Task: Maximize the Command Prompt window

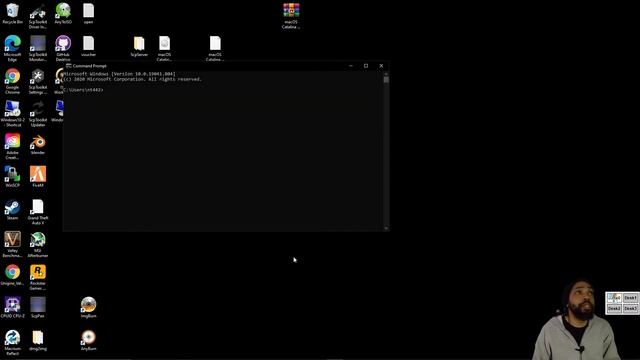Action: tap(366, 66)
